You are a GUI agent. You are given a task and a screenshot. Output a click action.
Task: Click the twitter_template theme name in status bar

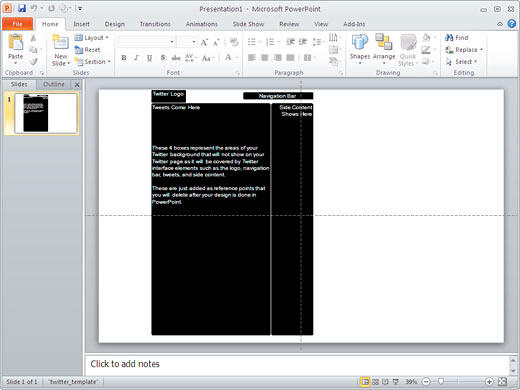[73, 382]
